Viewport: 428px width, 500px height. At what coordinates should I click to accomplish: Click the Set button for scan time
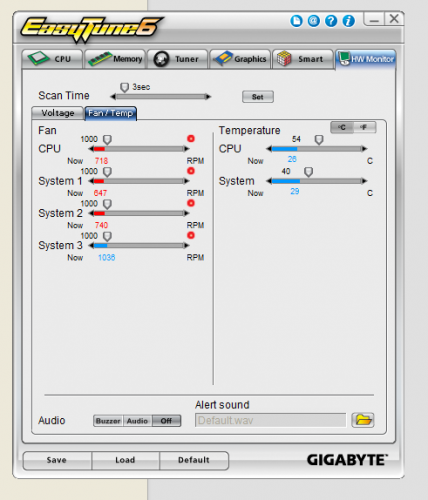(x=258, y=97)
